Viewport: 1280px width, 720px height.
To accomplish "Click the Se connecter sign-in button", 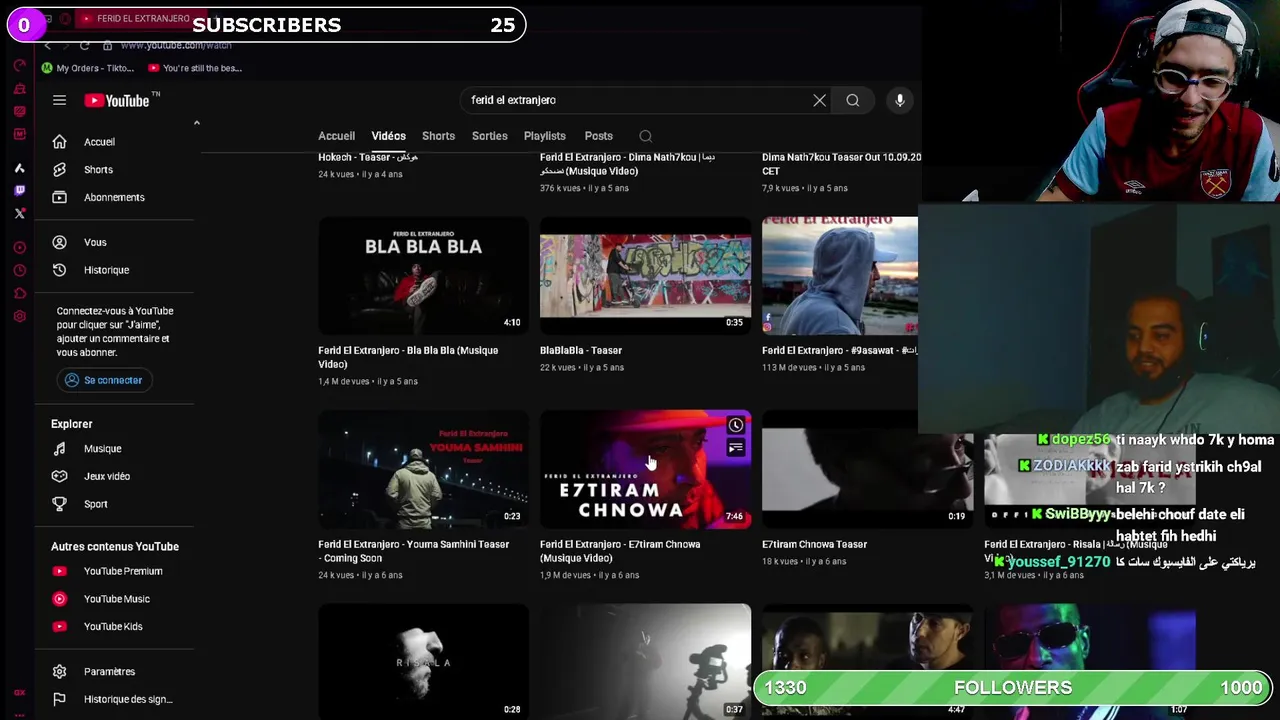I will coord(104,380).
